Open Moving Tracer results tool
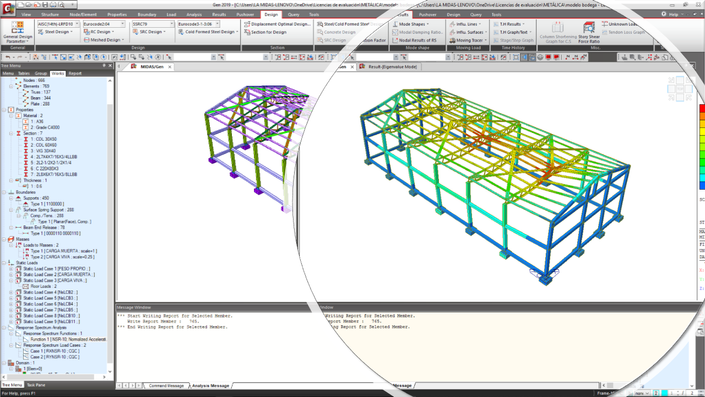 (469, 40)
